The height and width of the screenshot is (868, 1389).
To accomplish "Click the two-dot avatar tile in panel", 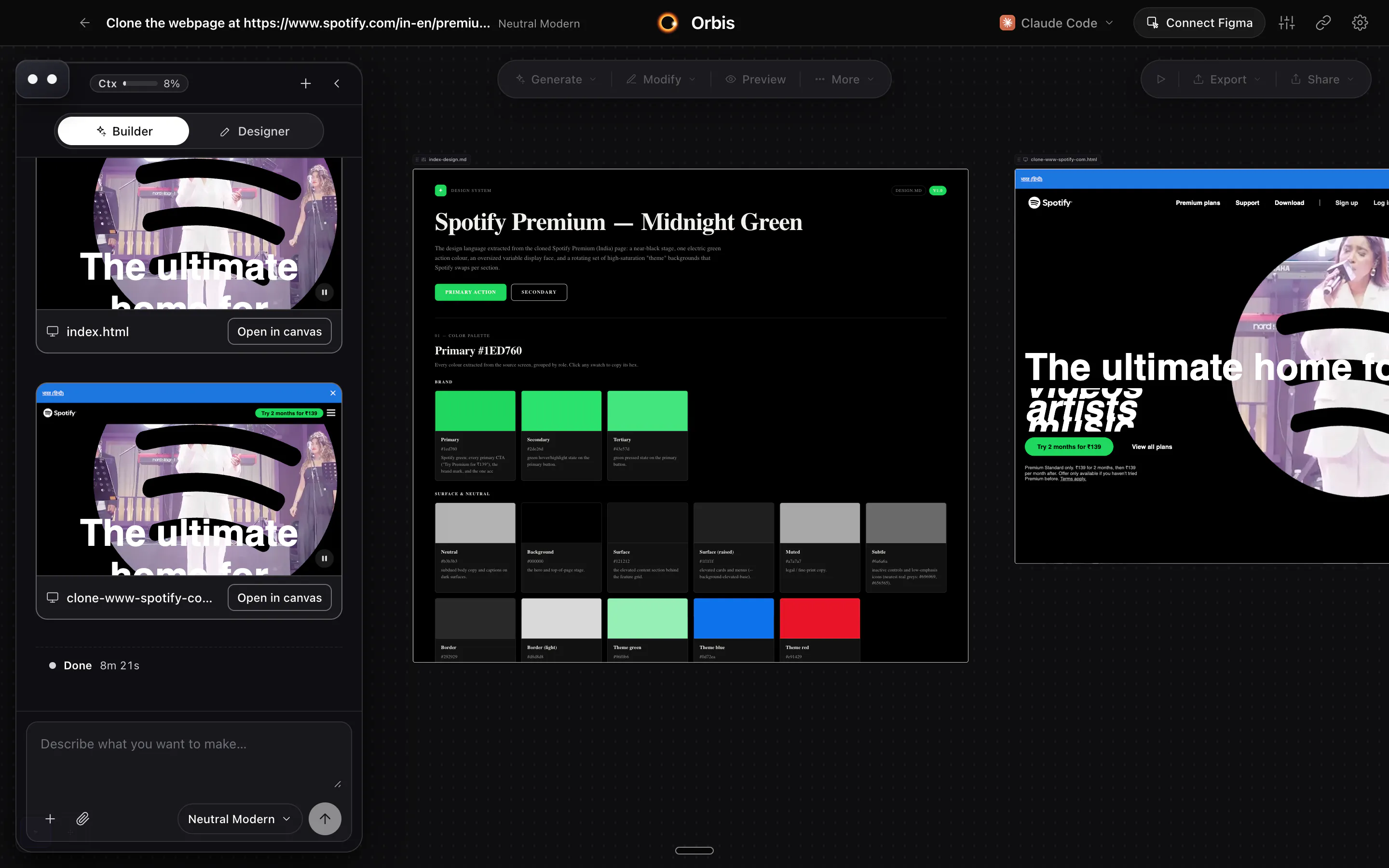I will coord(42,79).
